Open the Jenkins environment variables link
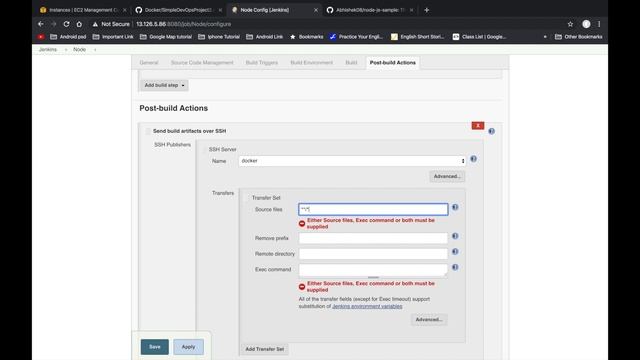This screenshot has width=640, height=360. (x=367, y=306)
